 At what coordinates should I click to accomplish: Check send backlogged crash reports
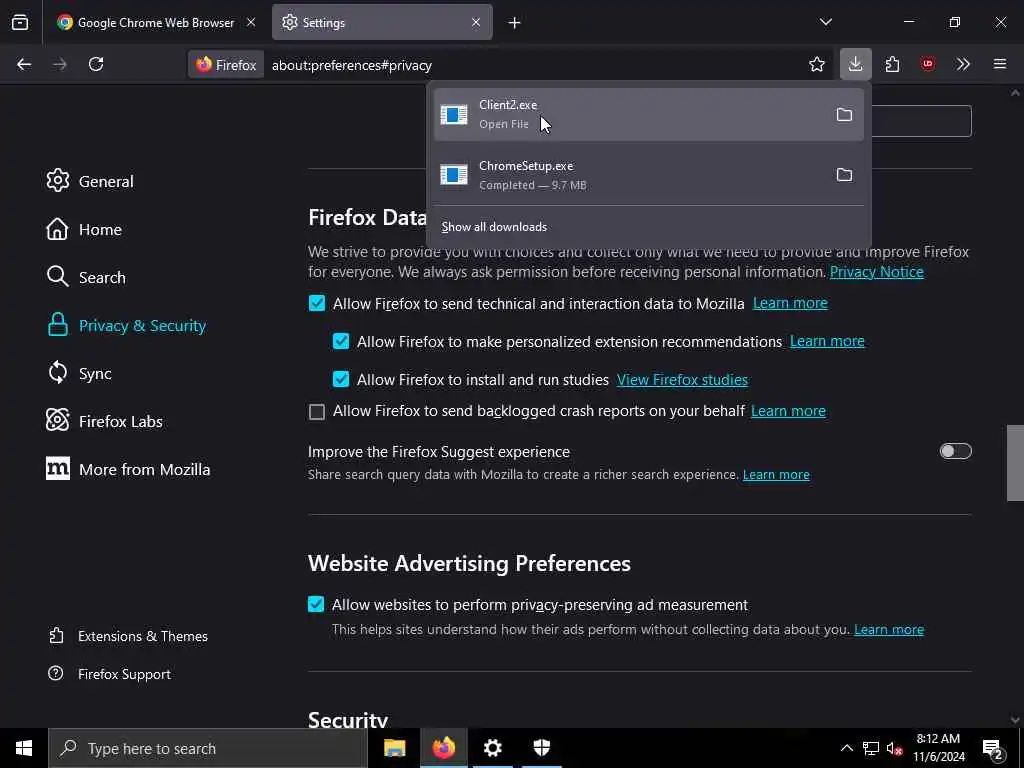[x=317, y=411]
